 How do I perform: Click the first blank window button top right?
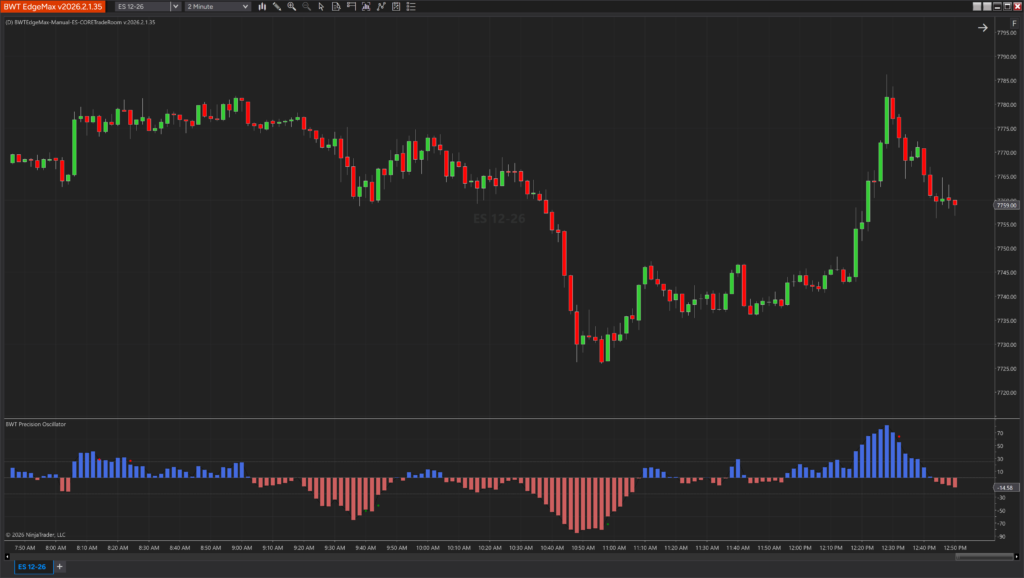click(x=977, y=7)
